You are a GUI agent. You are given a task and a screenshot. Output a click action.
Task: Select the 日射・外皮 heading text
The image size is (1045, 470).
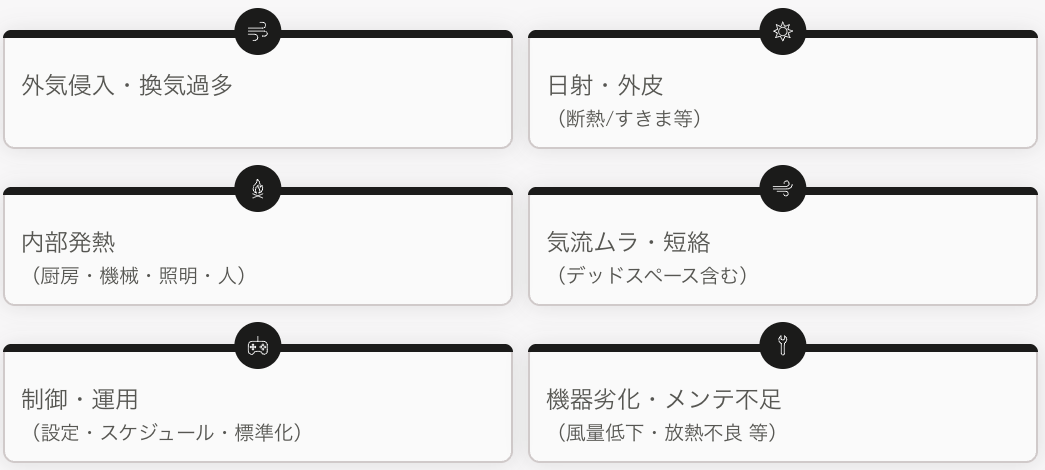click(x=605, y=86)
